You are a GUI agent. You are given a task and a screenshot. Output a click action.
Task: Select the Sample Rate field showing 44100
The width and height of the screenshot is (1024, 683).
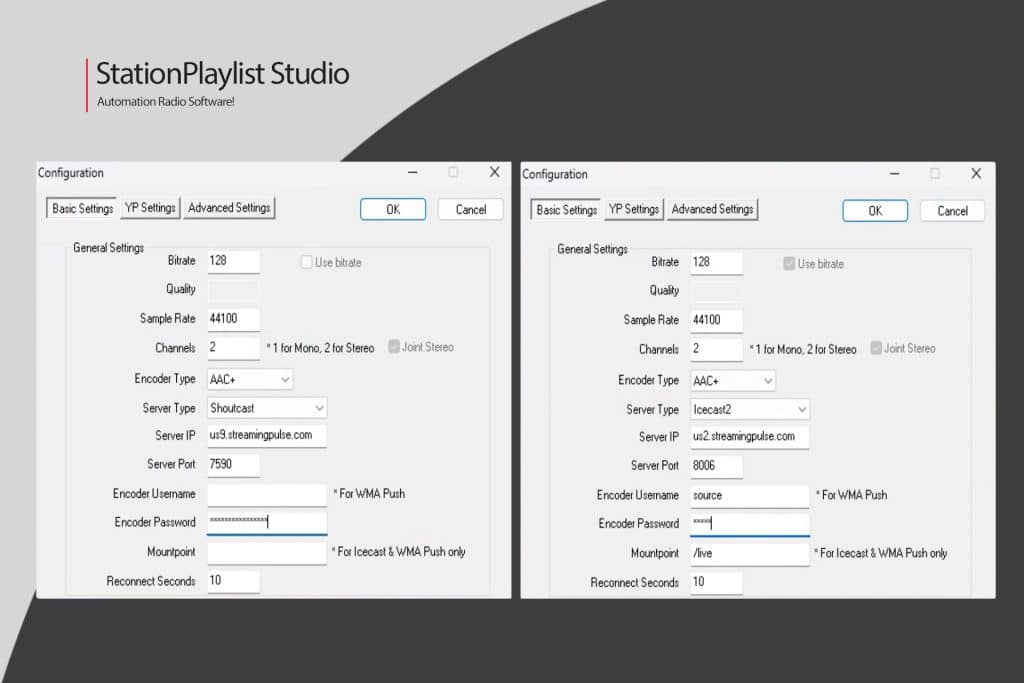tap(232, 318)
